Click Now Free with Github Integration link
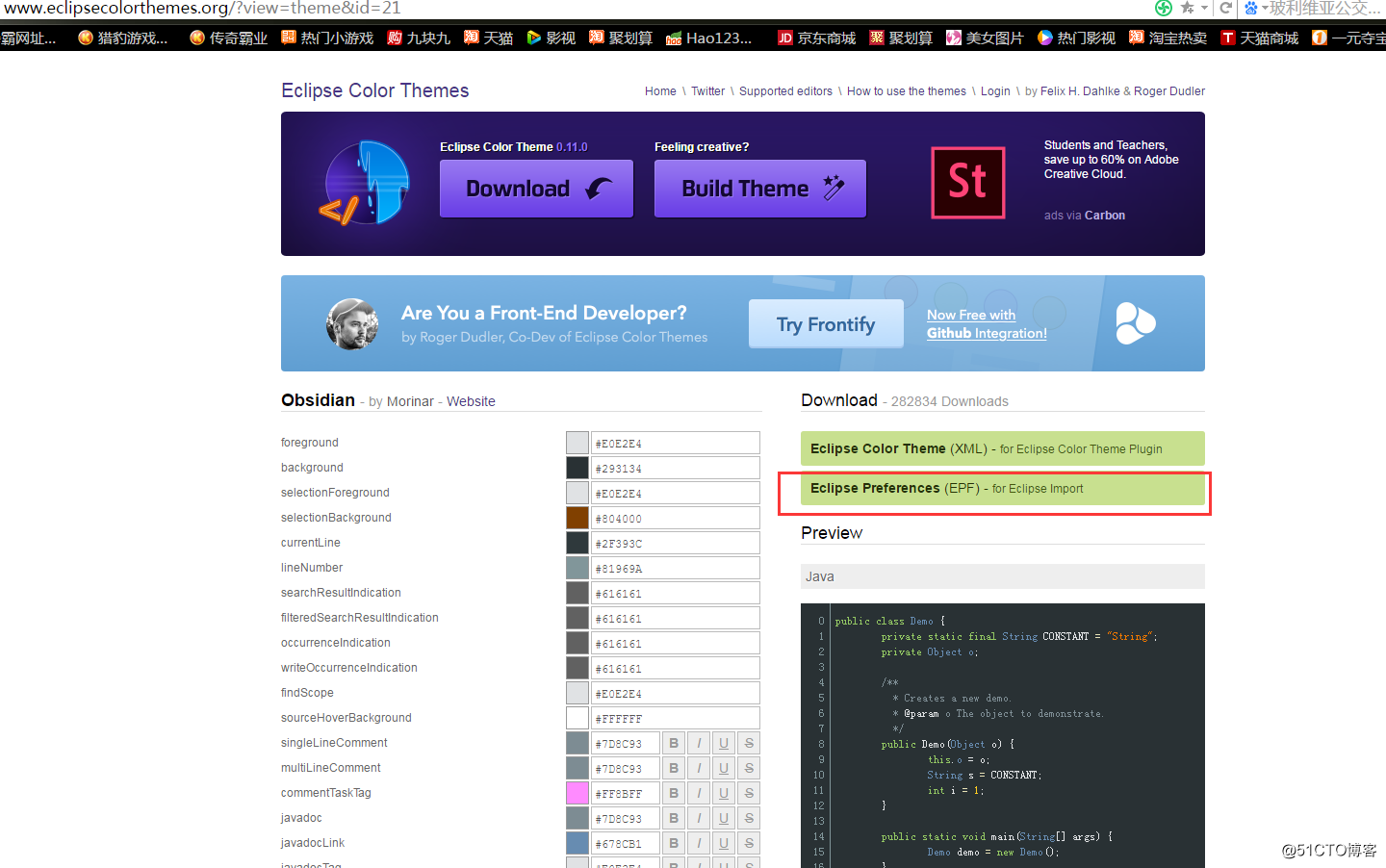Image resolution: width=1386 pixels, height=868 pixels. [987, 324]
